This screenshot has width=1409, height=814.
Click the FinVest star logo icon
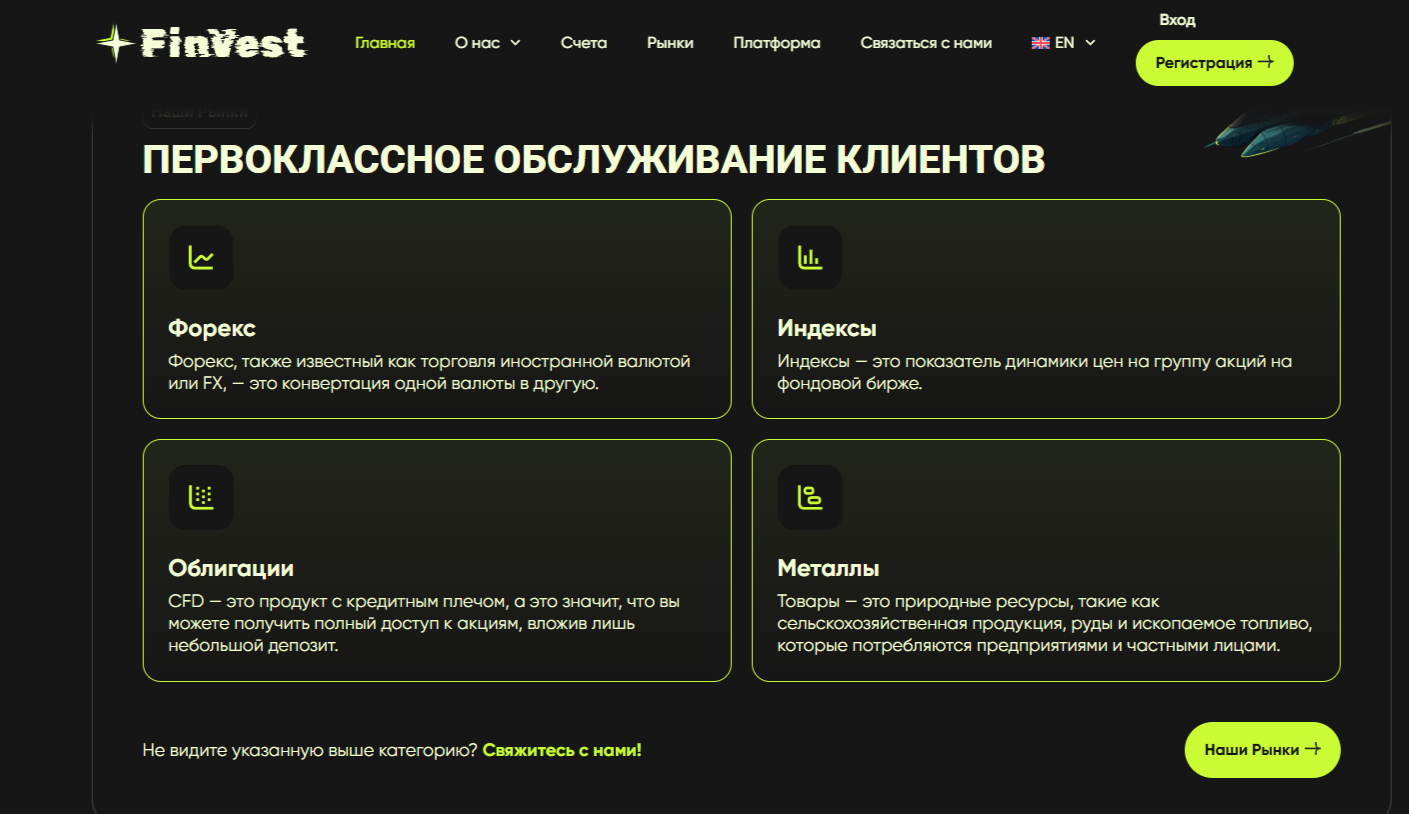[x=115, y=43]
